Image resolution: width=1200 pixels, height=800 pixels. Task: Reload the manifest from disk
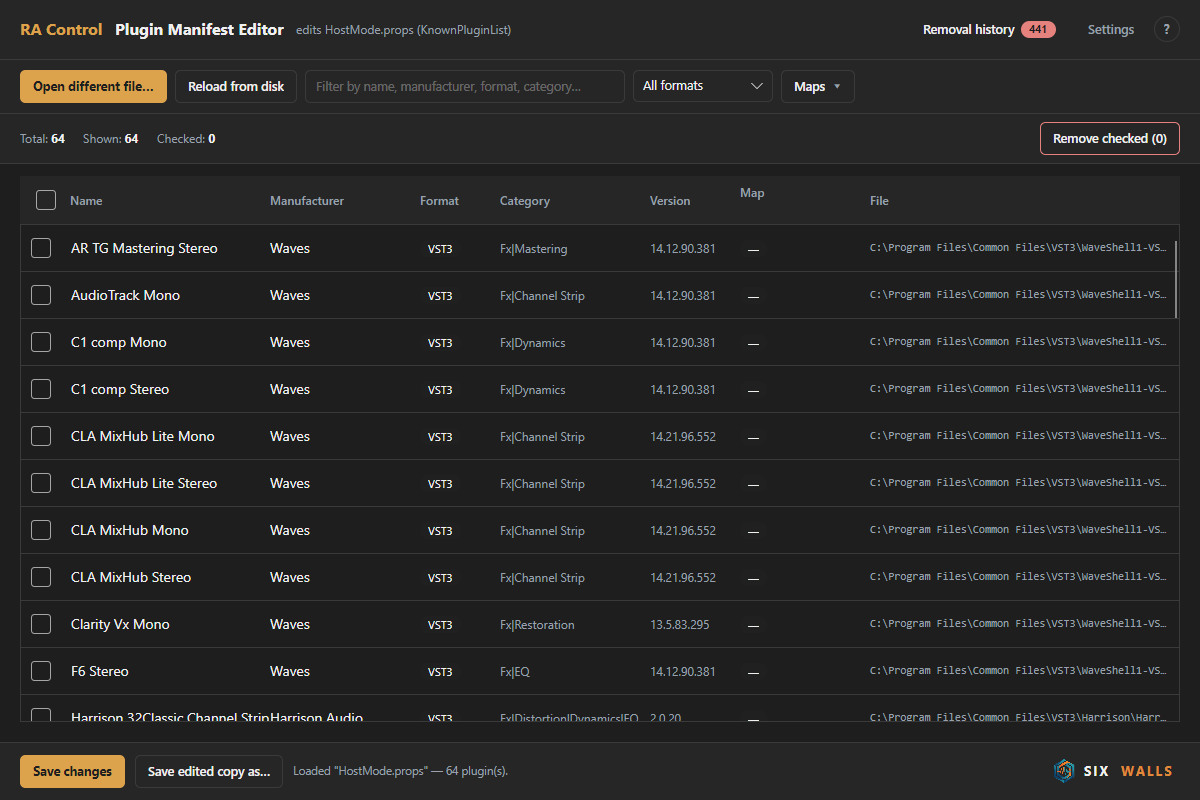[x=236, y=86]
